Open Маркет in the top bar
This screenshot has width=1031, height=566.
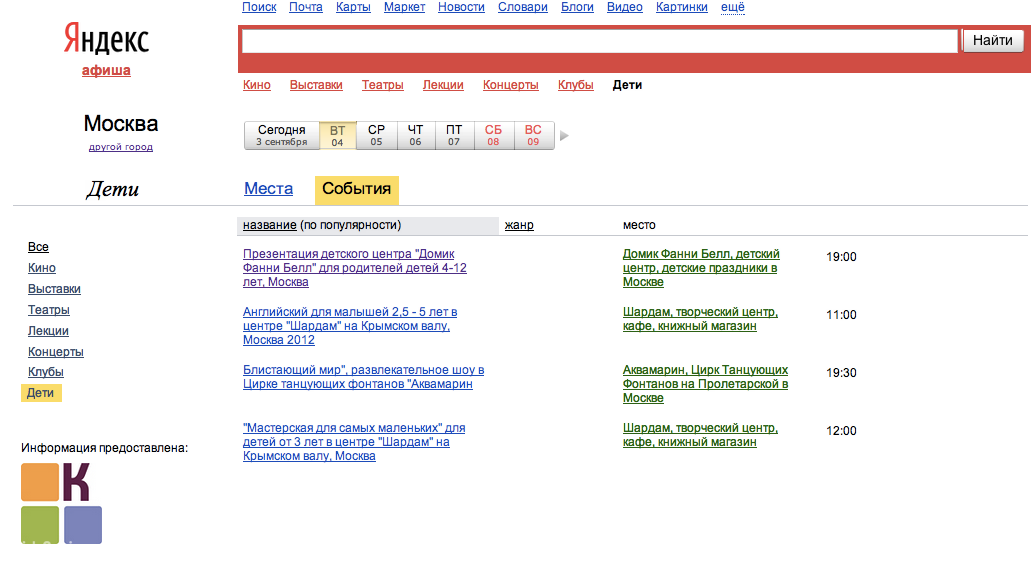click(404, 7)
